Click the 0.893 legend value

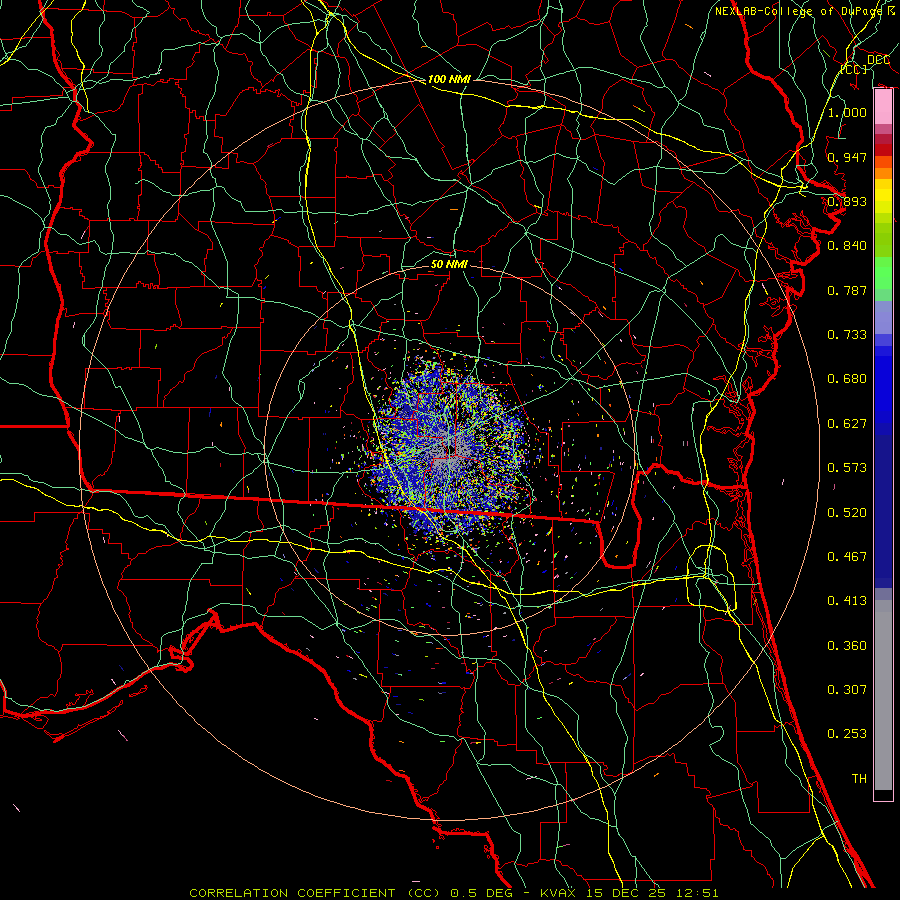click(847, 201)
